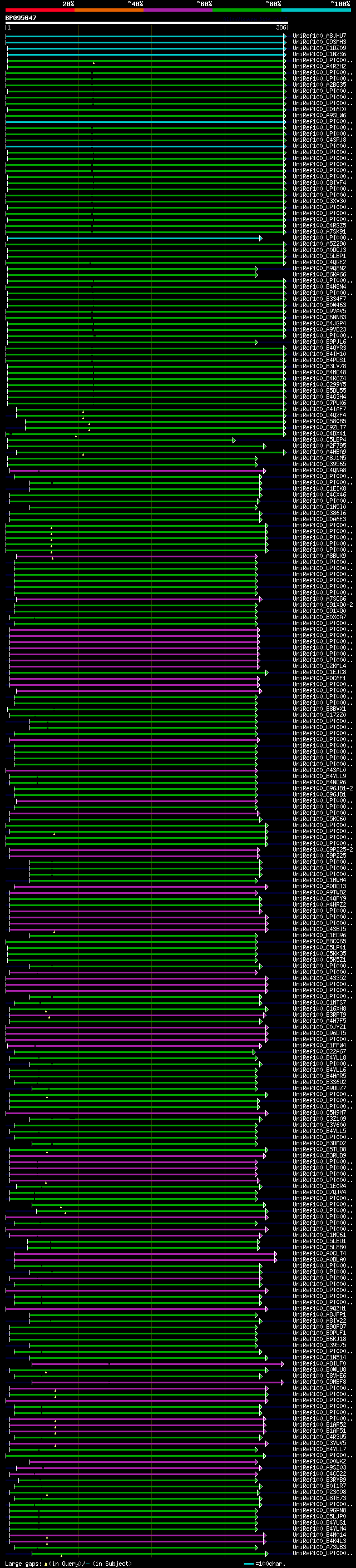356x1568 pixels.
Task: Select hit label UniRef100_B9PJL6
Action: [319, 342]
